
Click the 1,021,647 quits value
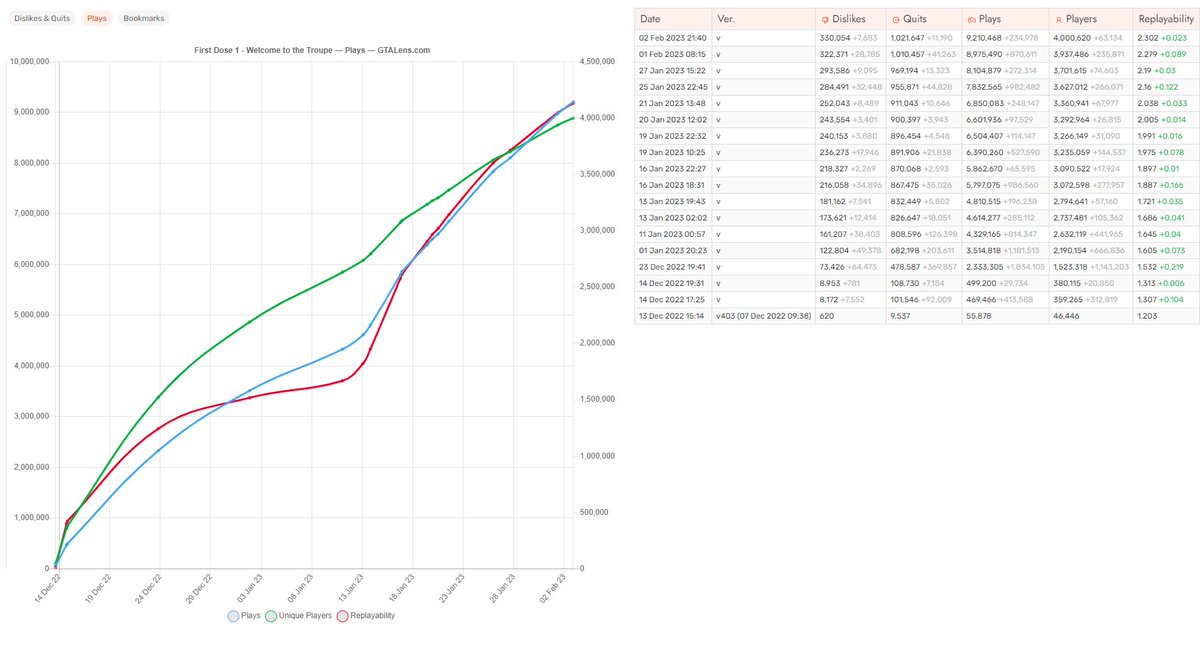tap(908, 37)
